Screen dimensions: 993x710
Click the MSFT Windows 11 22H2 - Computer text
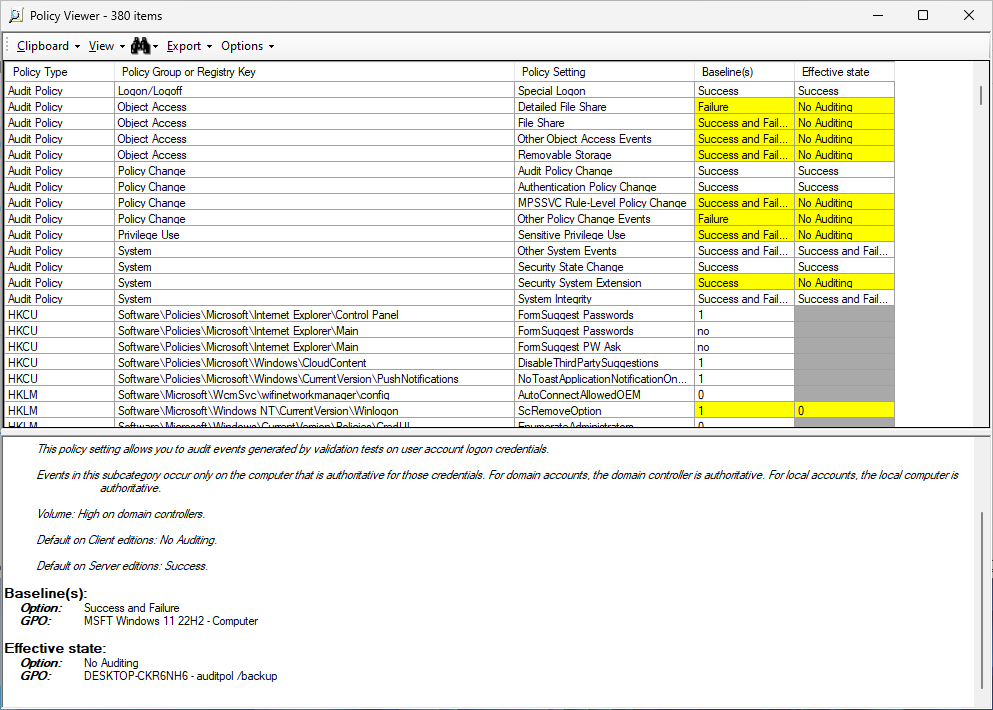[x=171, y=621]
